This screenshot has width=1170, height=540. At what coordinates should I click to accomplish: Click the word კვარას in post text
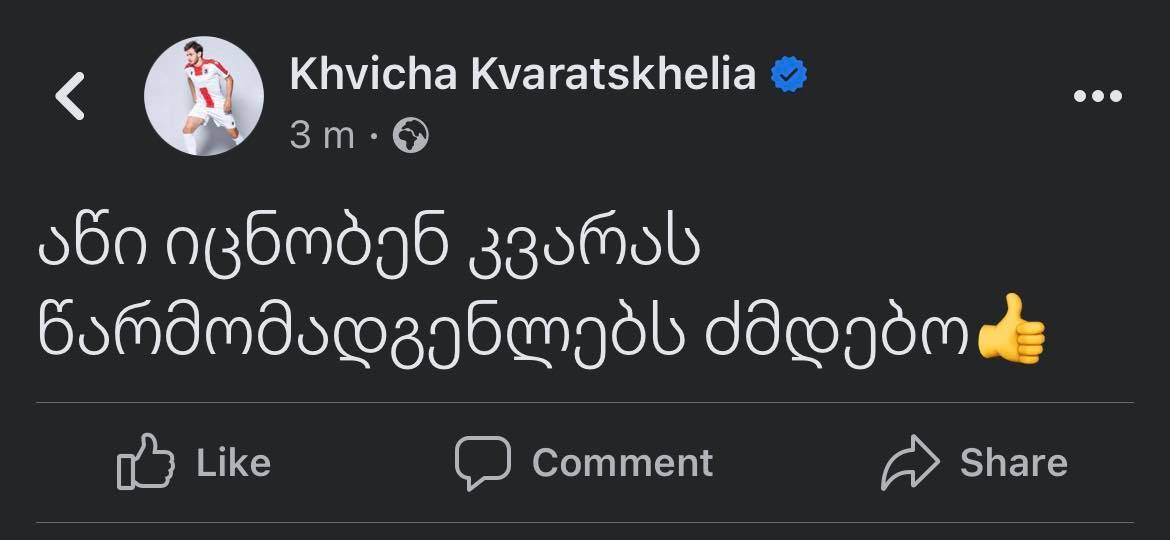pyautogui.click(x=583, y=247)
